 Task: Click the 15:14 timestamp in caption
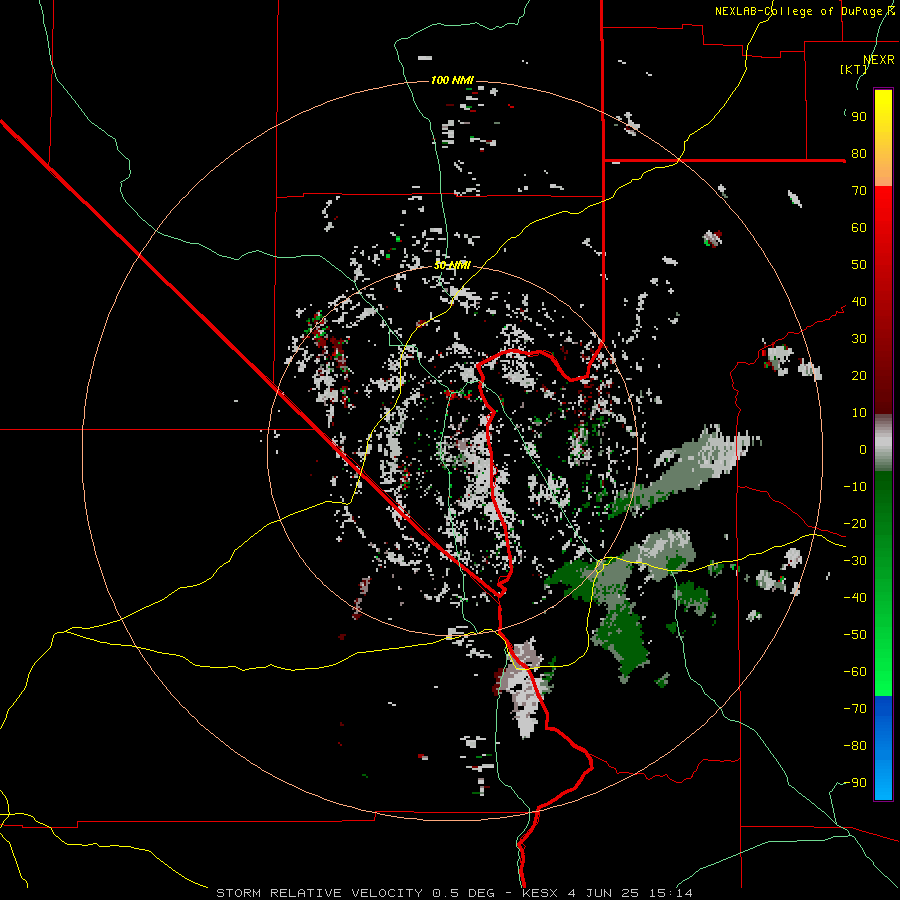tap(670, 893)
